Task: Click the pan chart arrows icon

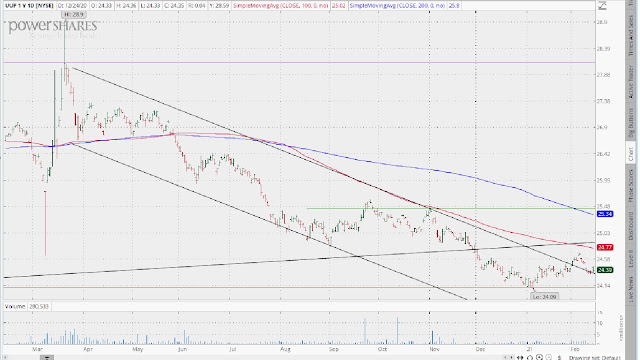Action: 520,358
